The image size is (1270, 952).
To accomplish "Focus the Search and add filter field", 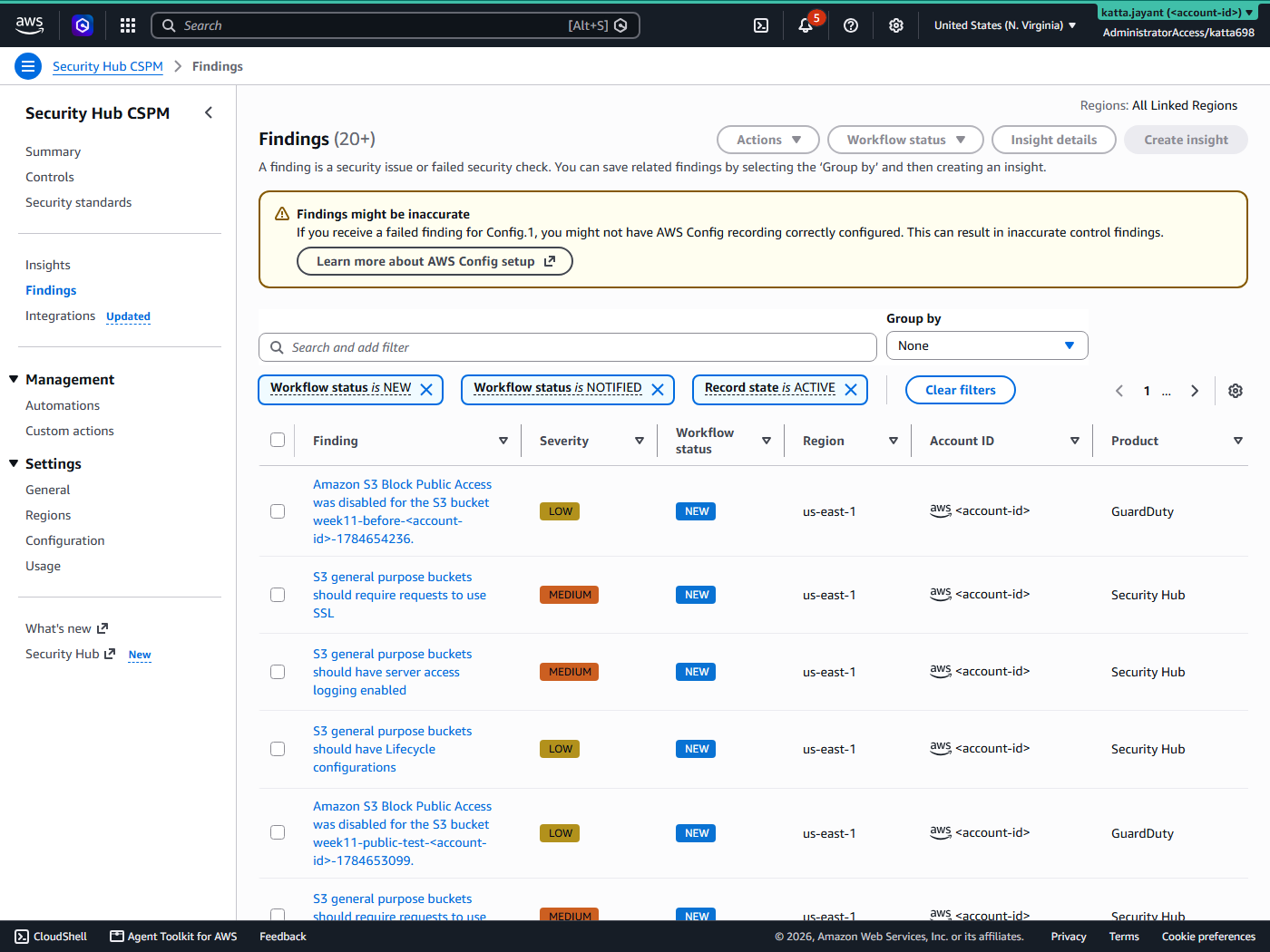I will [x=568, y=347].
